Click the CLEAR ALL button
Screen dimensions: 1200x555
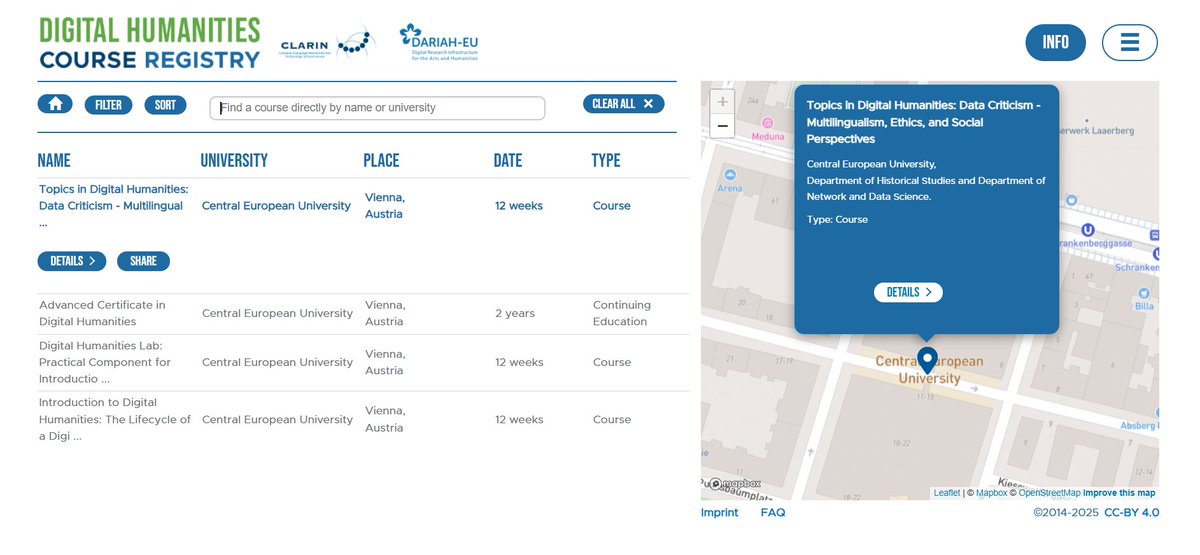point(623,103)
